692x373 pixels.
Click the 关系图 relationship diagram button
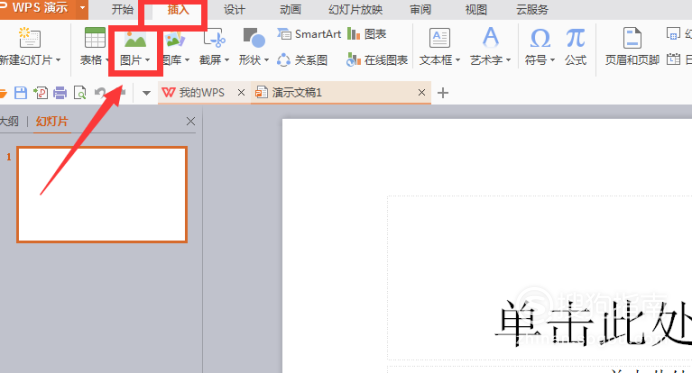[302, 60]
